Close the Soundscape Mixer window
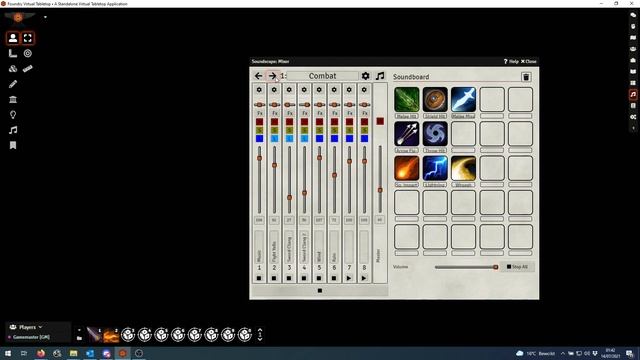The image size is (640, 360). (x=529, y=61)
